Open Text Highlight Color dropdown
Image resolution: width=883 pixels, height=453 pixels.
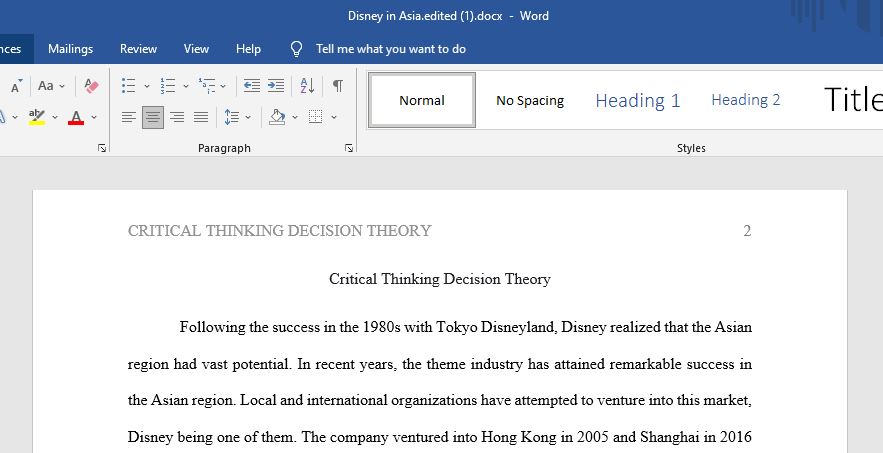55,117
